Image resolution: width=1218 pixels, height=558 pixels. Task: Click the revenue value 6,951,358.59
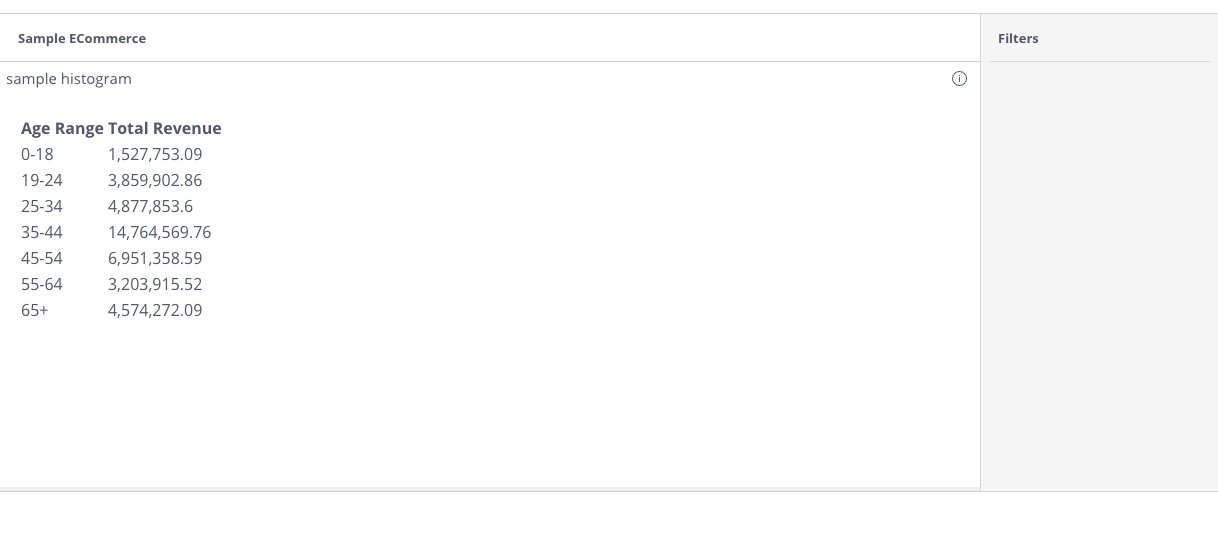click(x=155, y=258)
